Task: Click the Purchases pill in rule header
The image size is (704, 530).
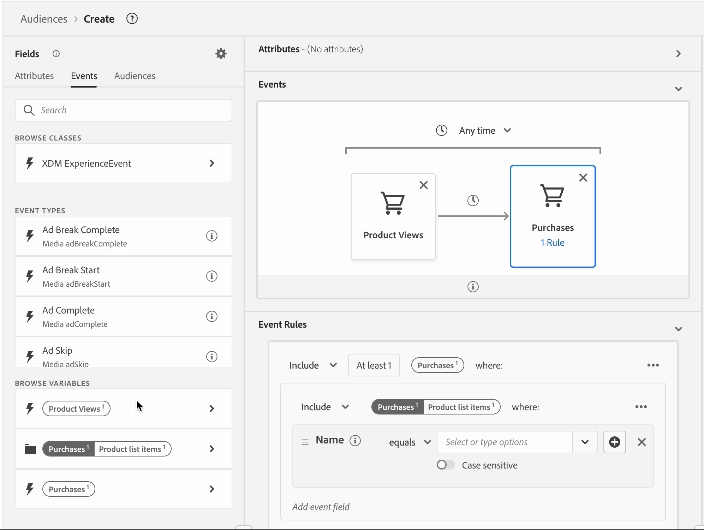Action: pyautogui.click(x=437, y=365)
